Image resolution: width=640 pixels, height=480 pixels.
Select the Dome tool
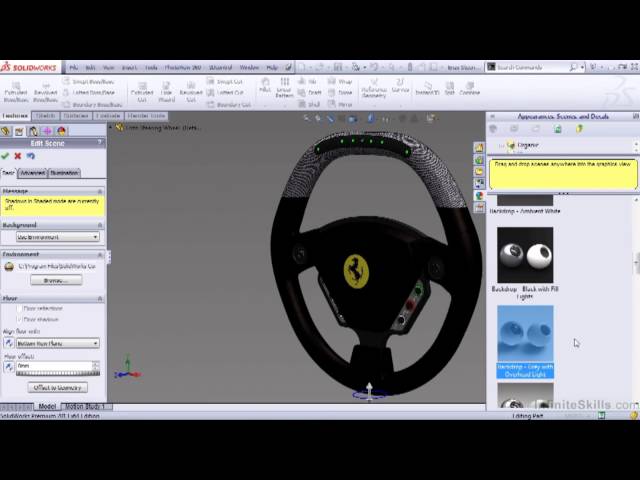pos(340,93)
